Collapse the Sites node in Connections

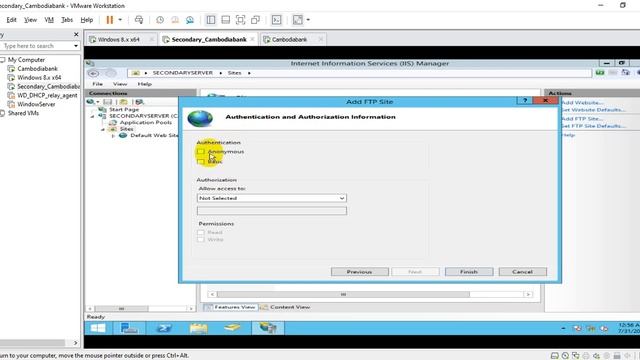(103, 129)
